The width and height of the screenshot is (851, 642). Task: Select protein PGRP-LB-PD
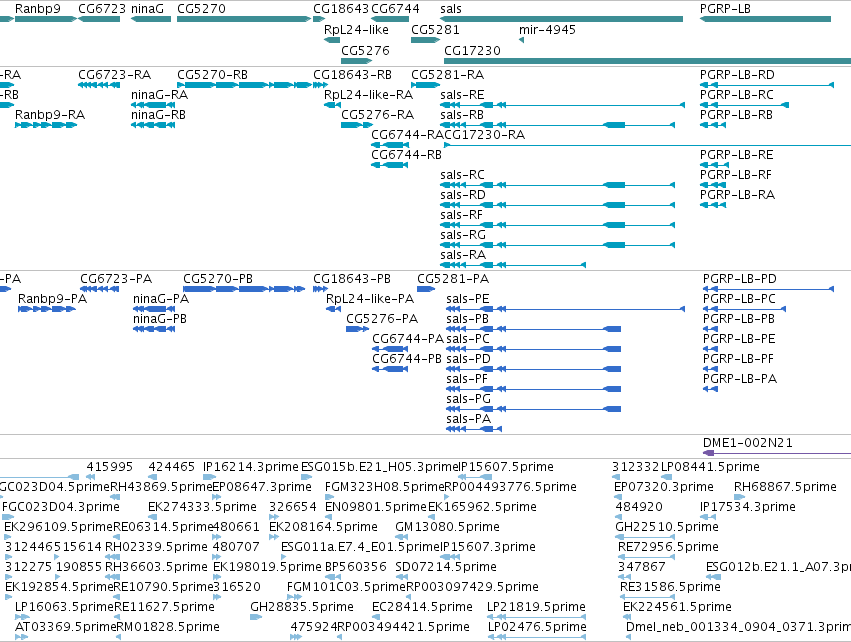(768, 289)
